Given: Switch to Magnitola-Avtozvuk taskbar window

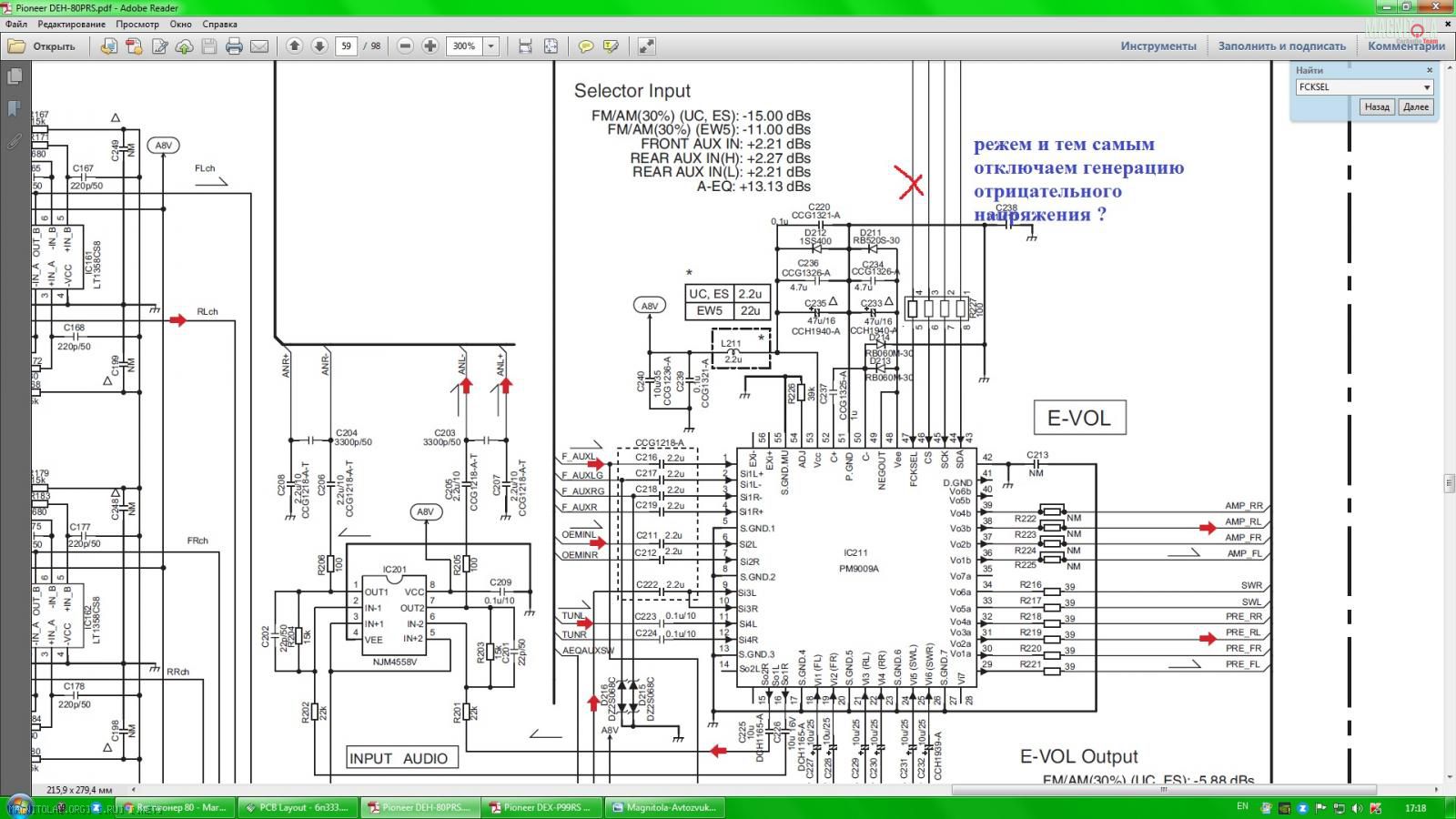Looking at the screenshot, I should click(662, 807).
